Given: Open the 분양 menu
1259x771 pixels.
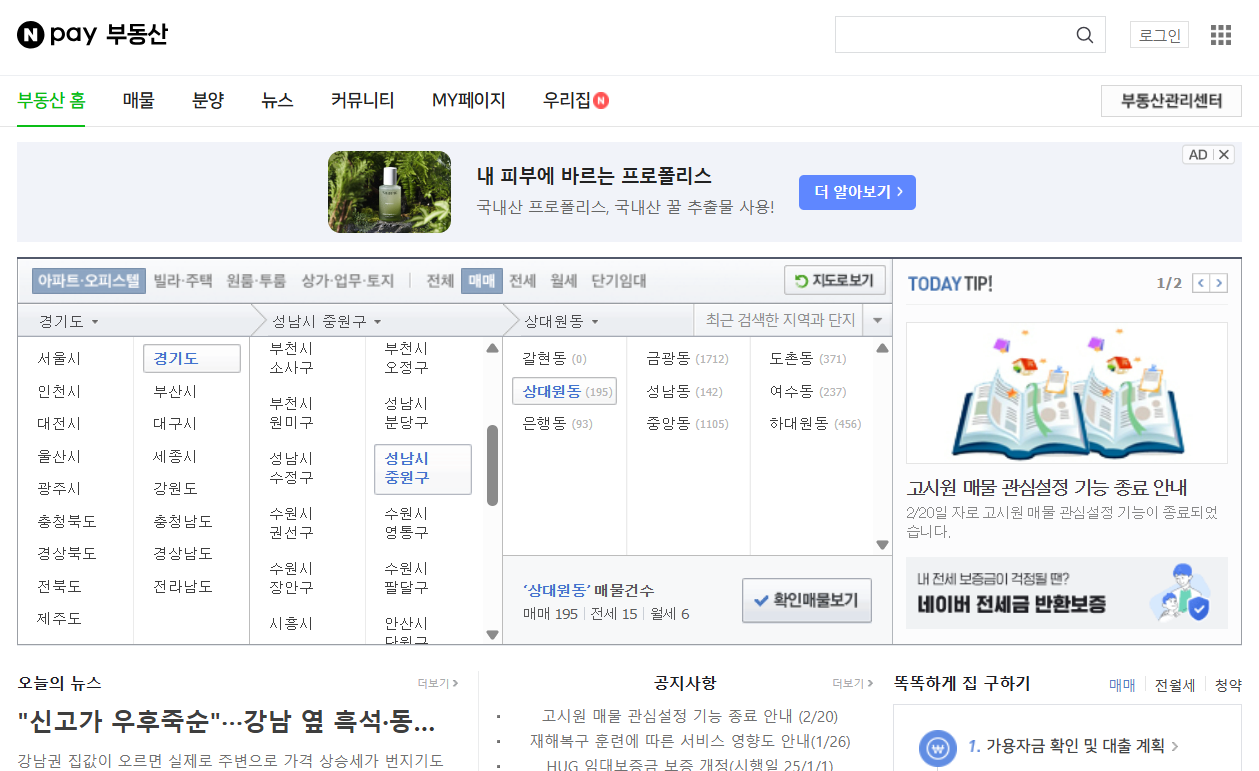Looking at the screenshot, I should coord(208,100).
